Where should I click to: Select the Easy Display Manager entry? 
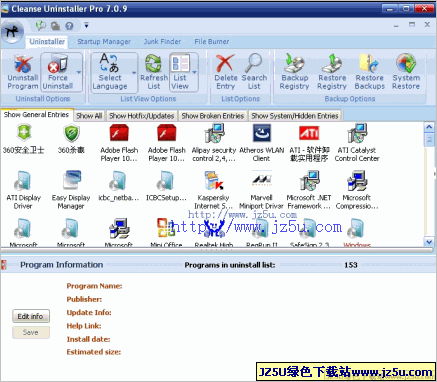tap(71, 190)
